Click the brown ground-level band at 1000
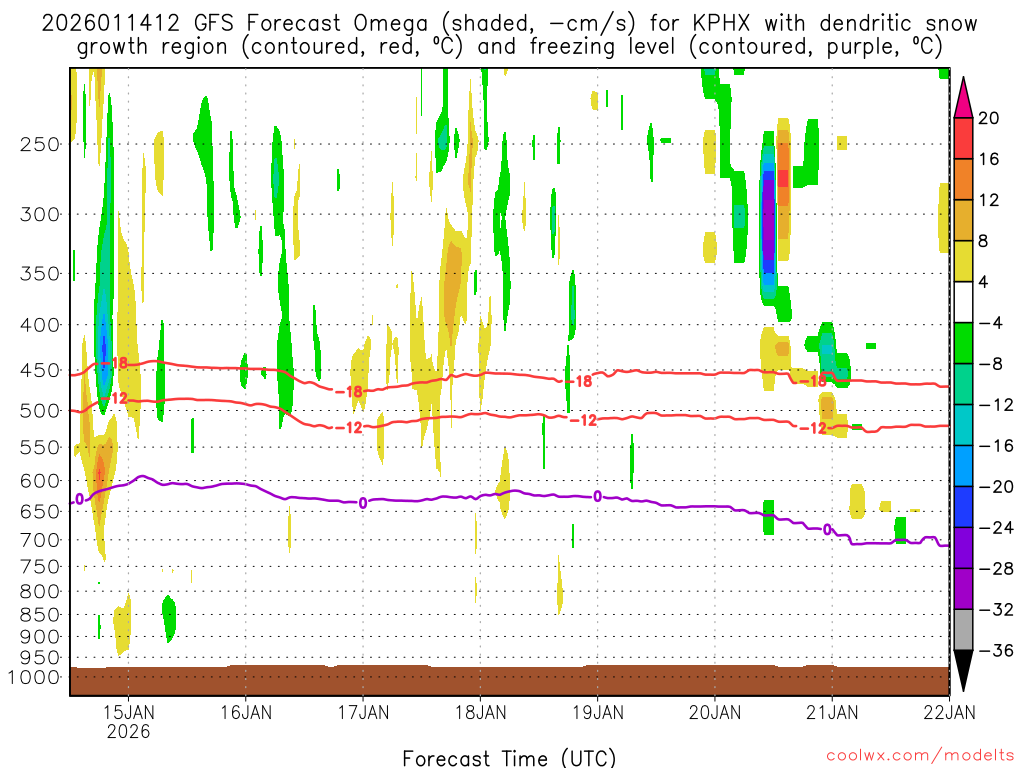This screenshot has width=1024, height=768. click(509, 680)
